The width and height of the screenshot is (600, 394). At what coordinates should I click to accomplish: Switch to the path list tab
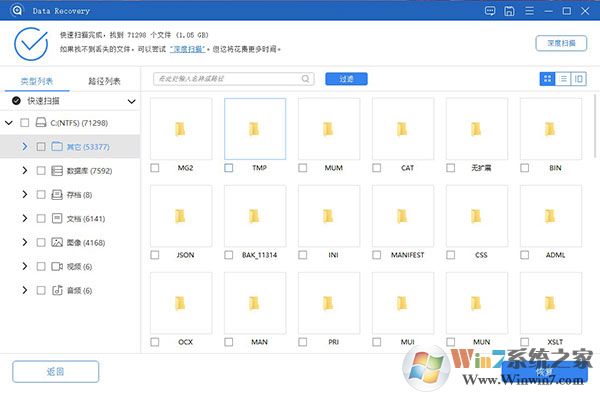coord(104,81)
